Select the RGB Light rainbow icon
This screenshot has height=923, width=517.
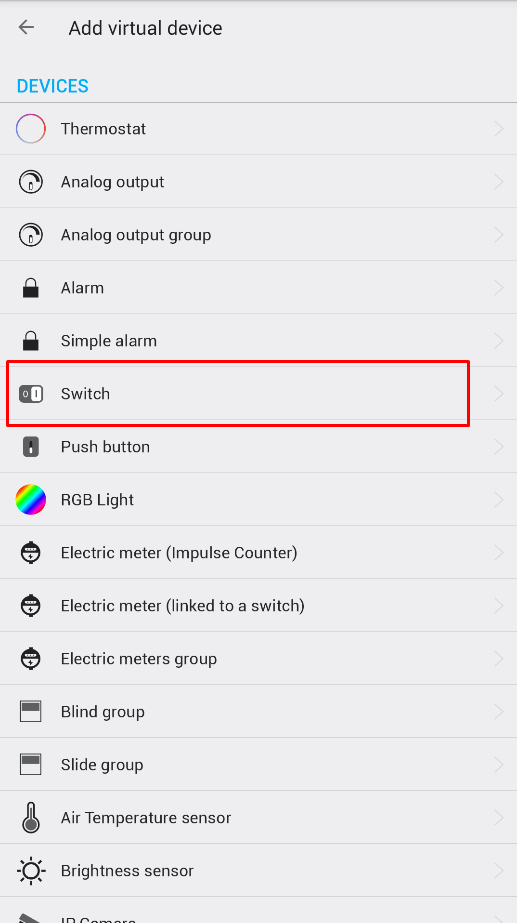(31, 500)
